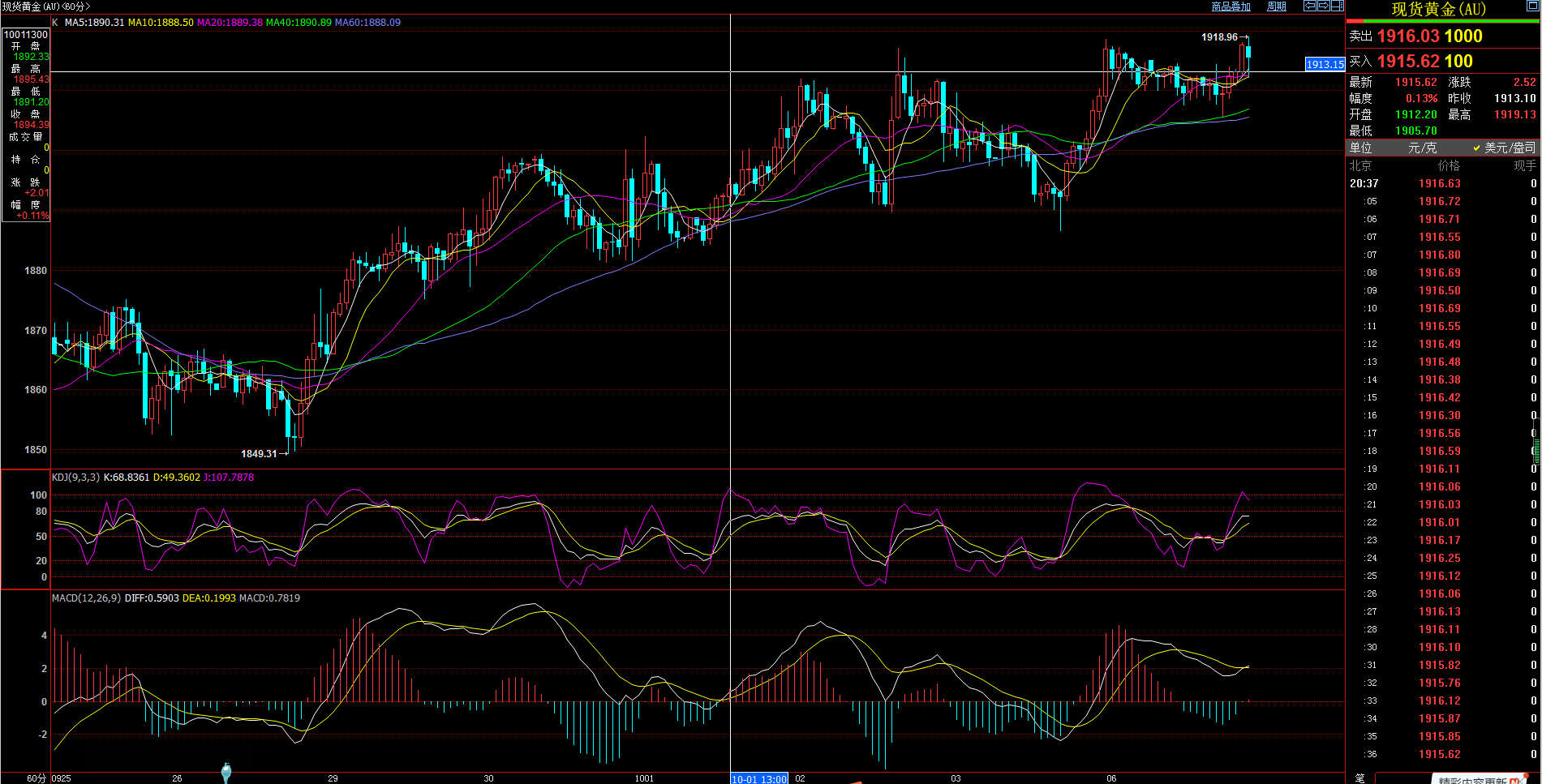Viewport: 1542px width, 784px height.
Task: Click the MA5 moving average legend
Action: (94, 23)
